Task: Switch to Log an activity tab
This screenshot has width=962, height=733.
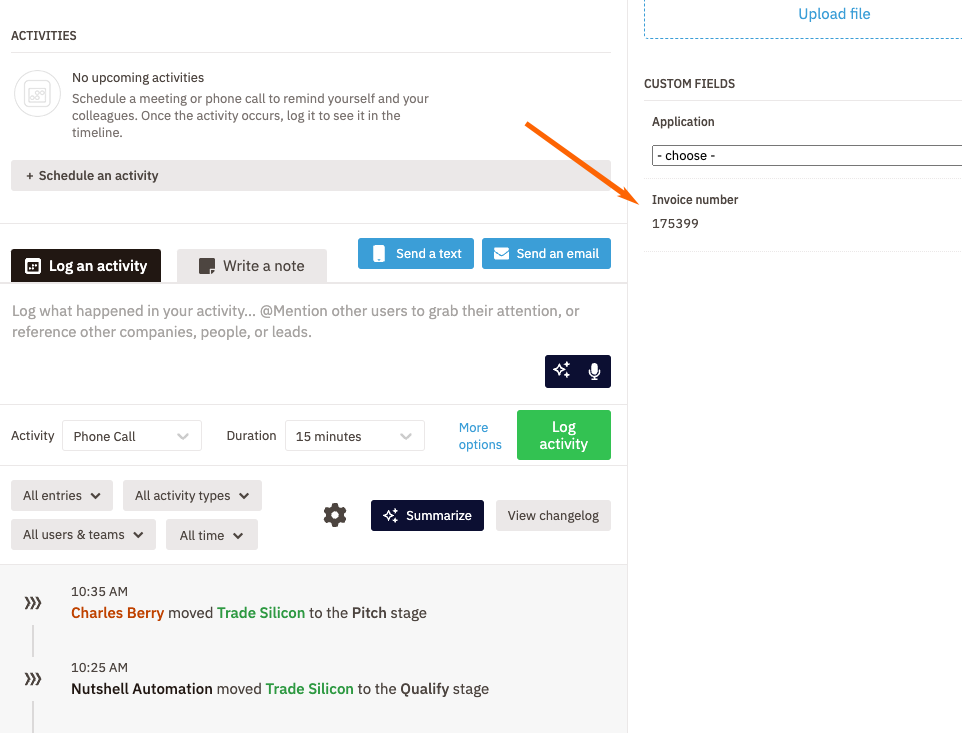Action: tap(86, 266)
